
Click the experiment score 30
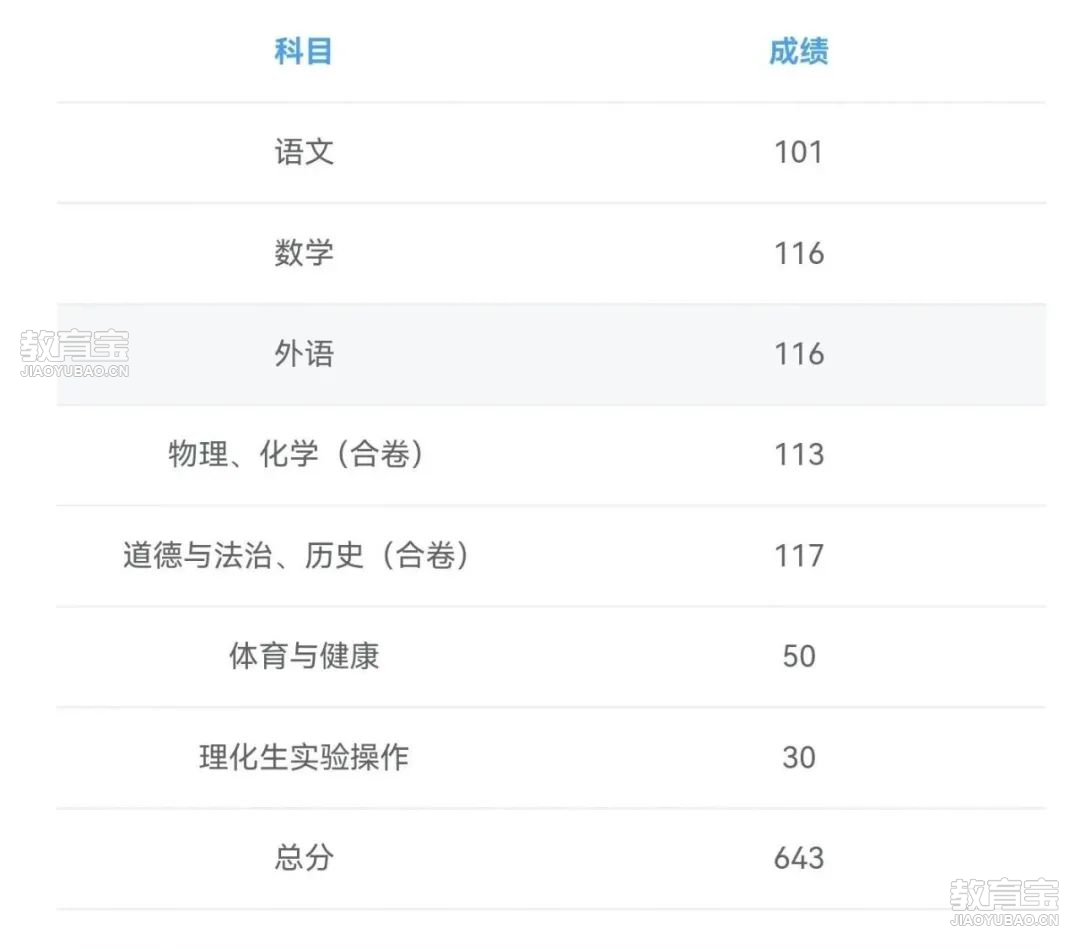tap(799, 757)
